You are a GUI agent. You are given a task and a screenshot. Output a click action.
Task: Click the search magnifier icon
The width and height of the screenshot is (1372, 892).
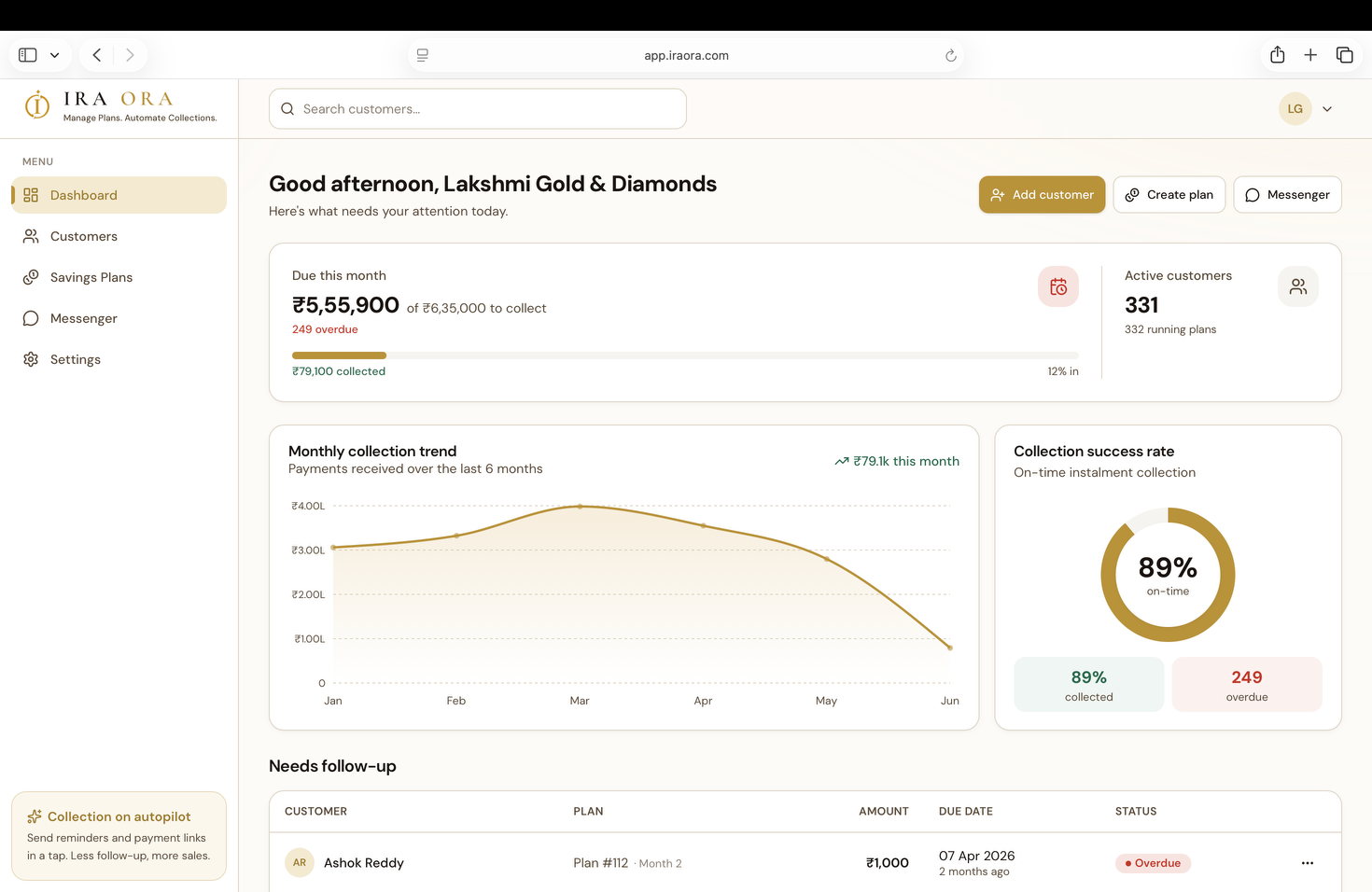tap(287, 109)
